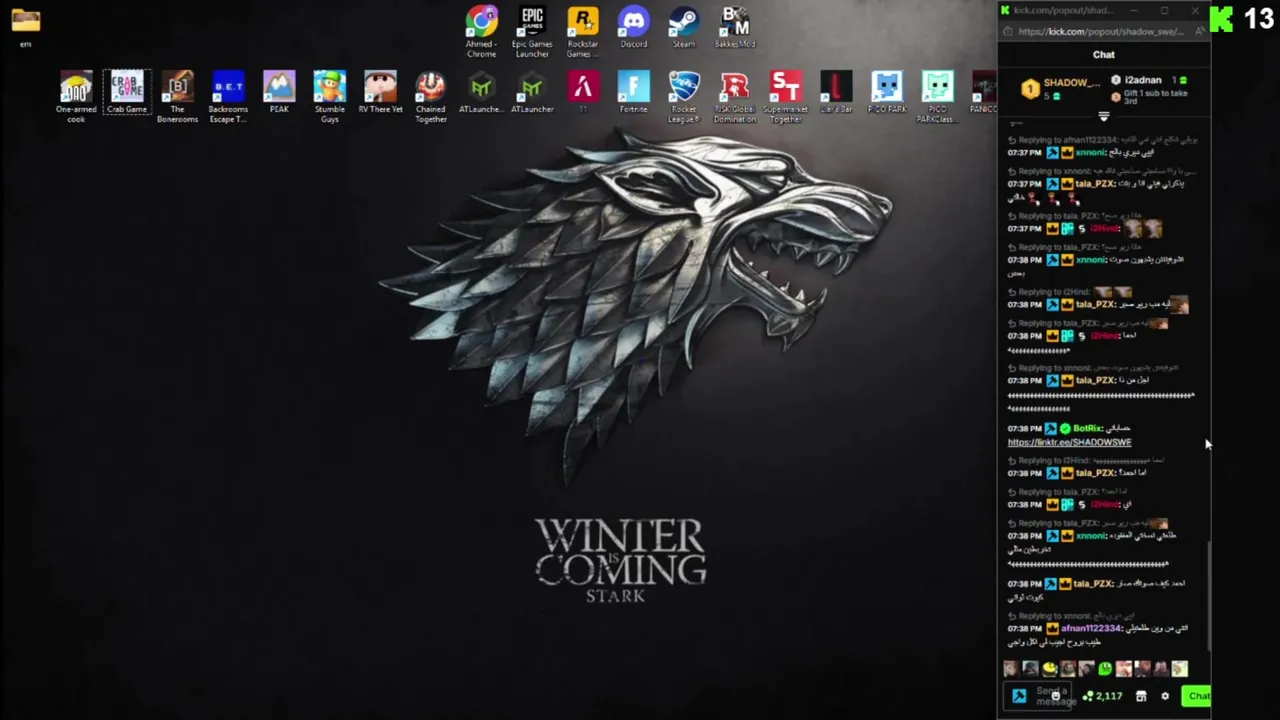Open Kick shop icon in chat footer

pyautogui.click(x=1141, y=696)
